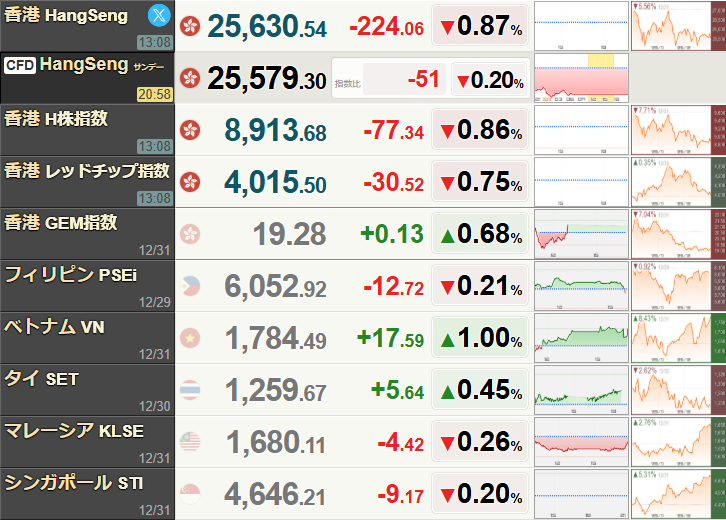Viewport: 726px width, 520px height.
Task: Click the VN value 1,784.49
Action: [x=276, y=338]
